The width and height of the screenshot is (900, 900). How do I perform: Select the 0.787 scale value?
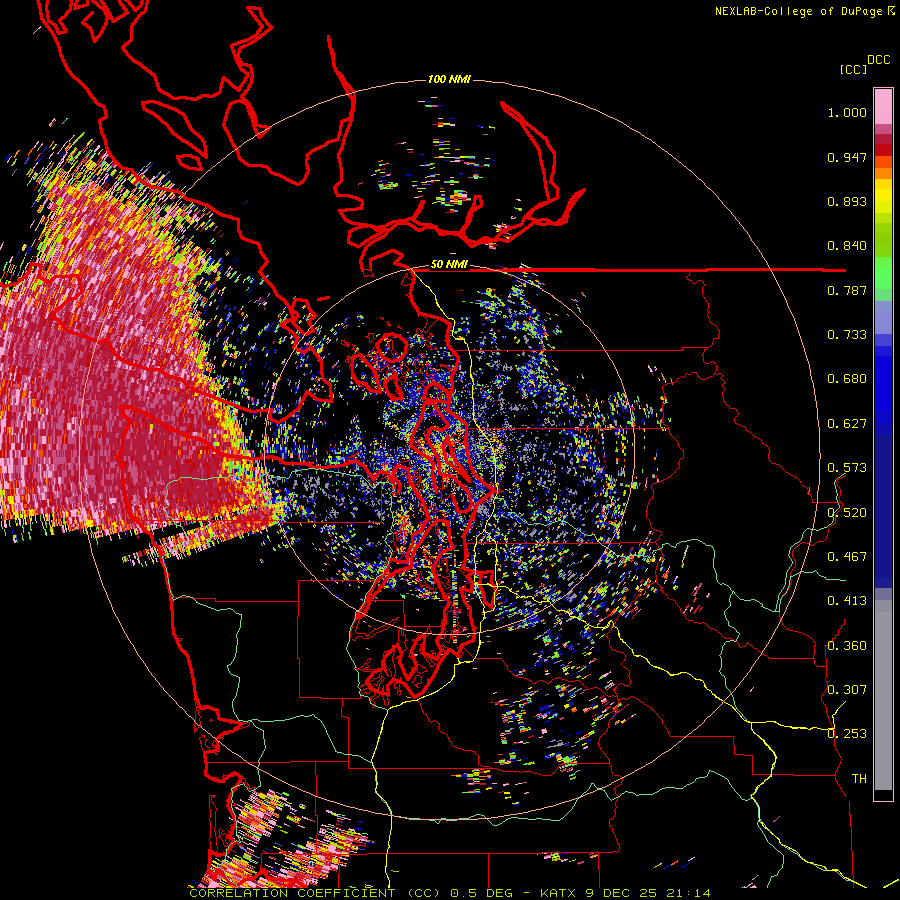click(x=847, y=290)
